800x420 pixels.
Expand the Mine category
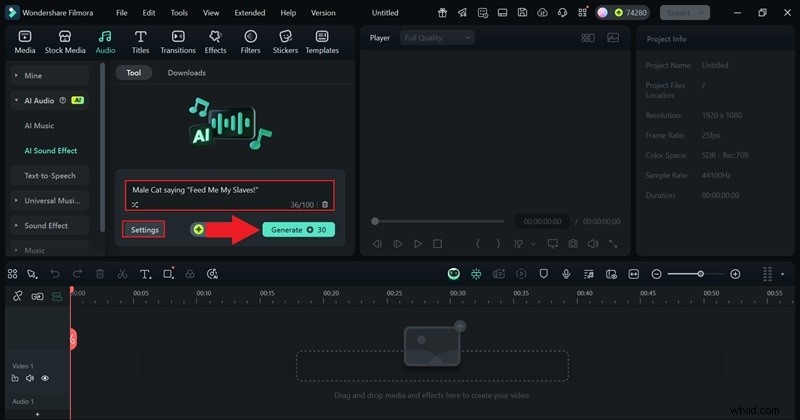pyautogui.click(x=52, y=76)
